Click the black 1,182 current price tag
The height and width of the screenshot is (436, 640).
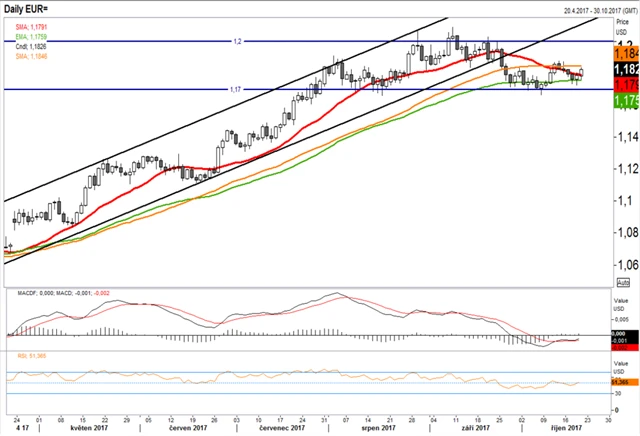626,69
